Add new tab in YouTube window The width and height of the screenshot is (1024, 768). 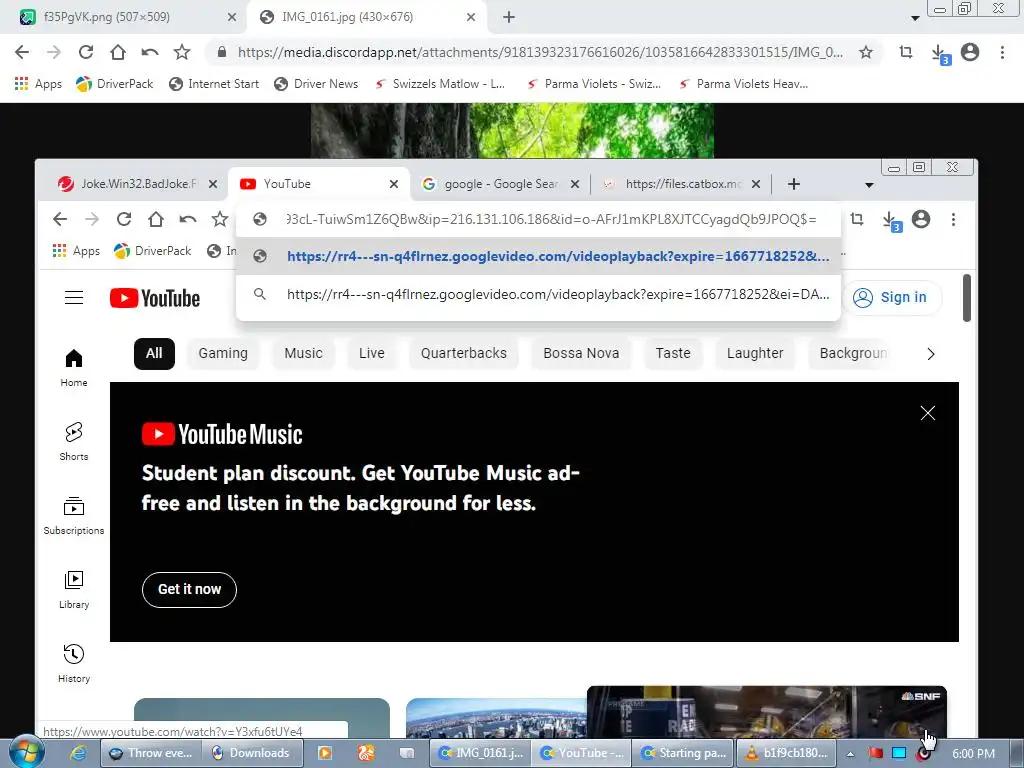tap(793, 184)
